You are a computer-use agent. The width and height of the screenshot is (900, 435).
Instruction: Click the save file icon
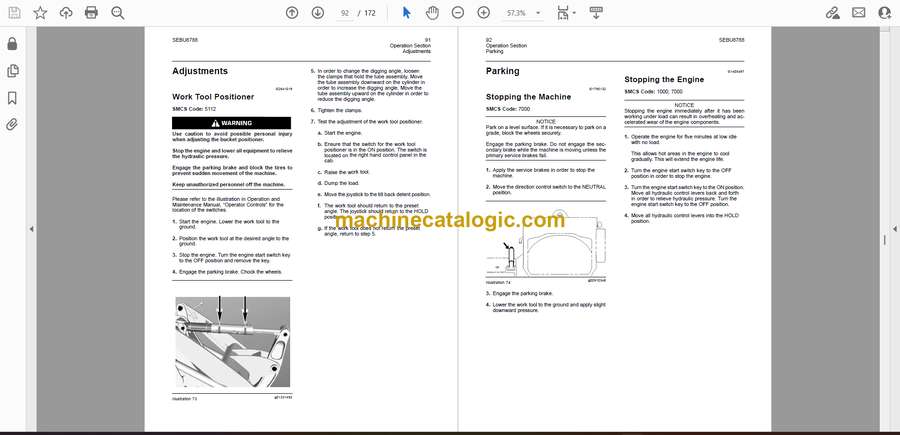[14, 13]
